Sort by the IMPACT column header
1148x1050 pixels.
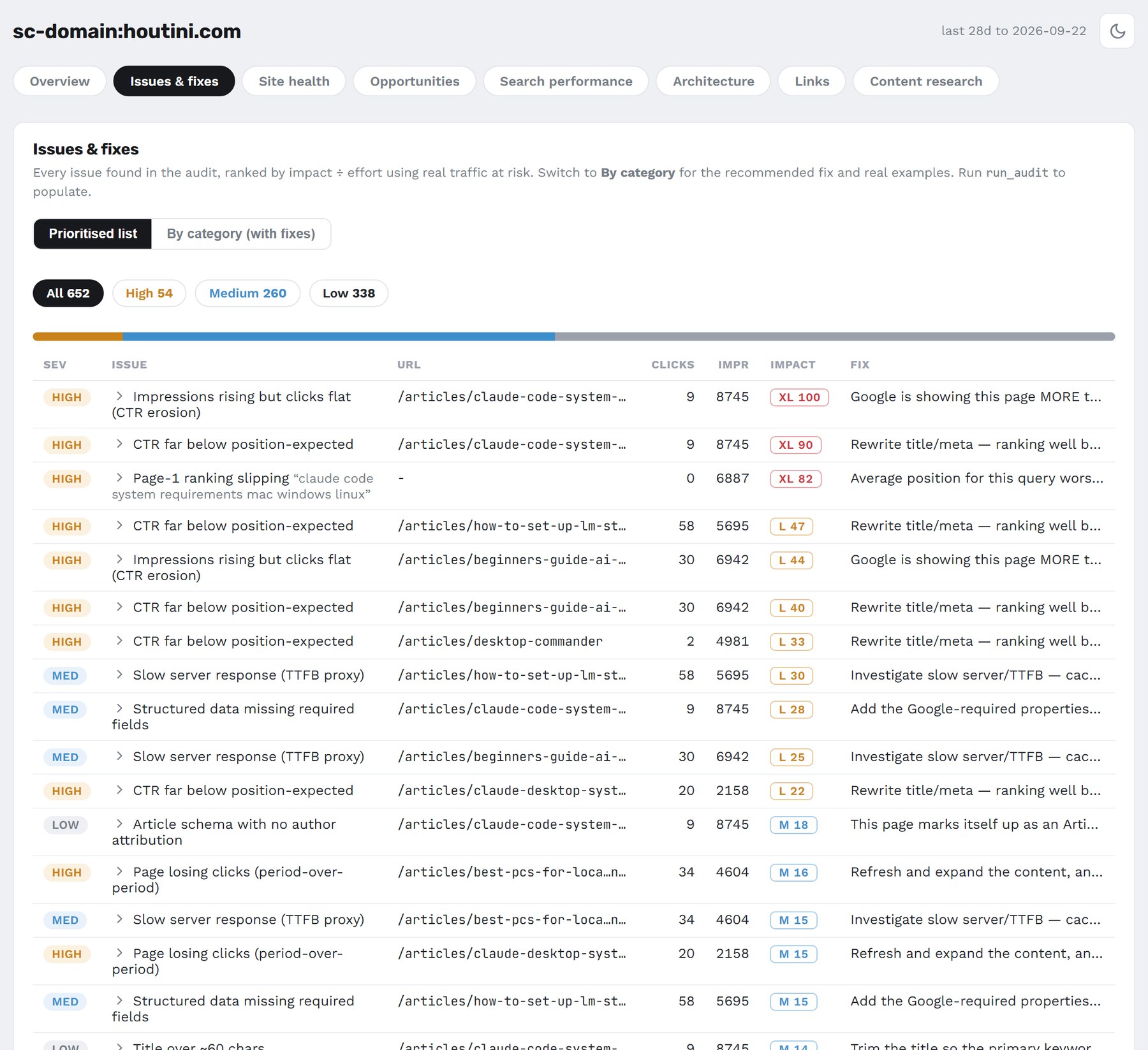pos(793,365)
